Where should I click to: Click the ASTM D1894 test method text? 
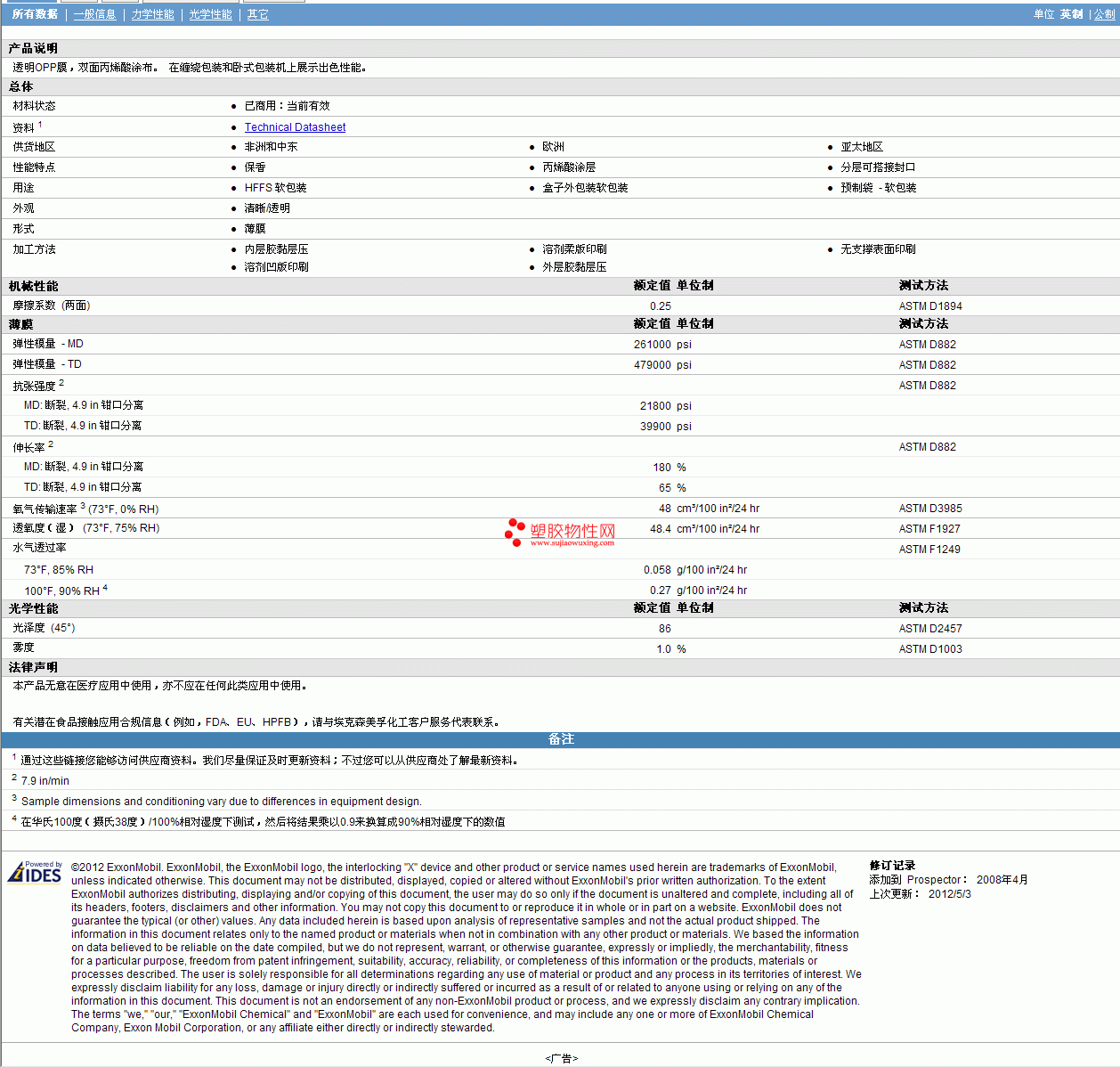[x=930, y=306]
